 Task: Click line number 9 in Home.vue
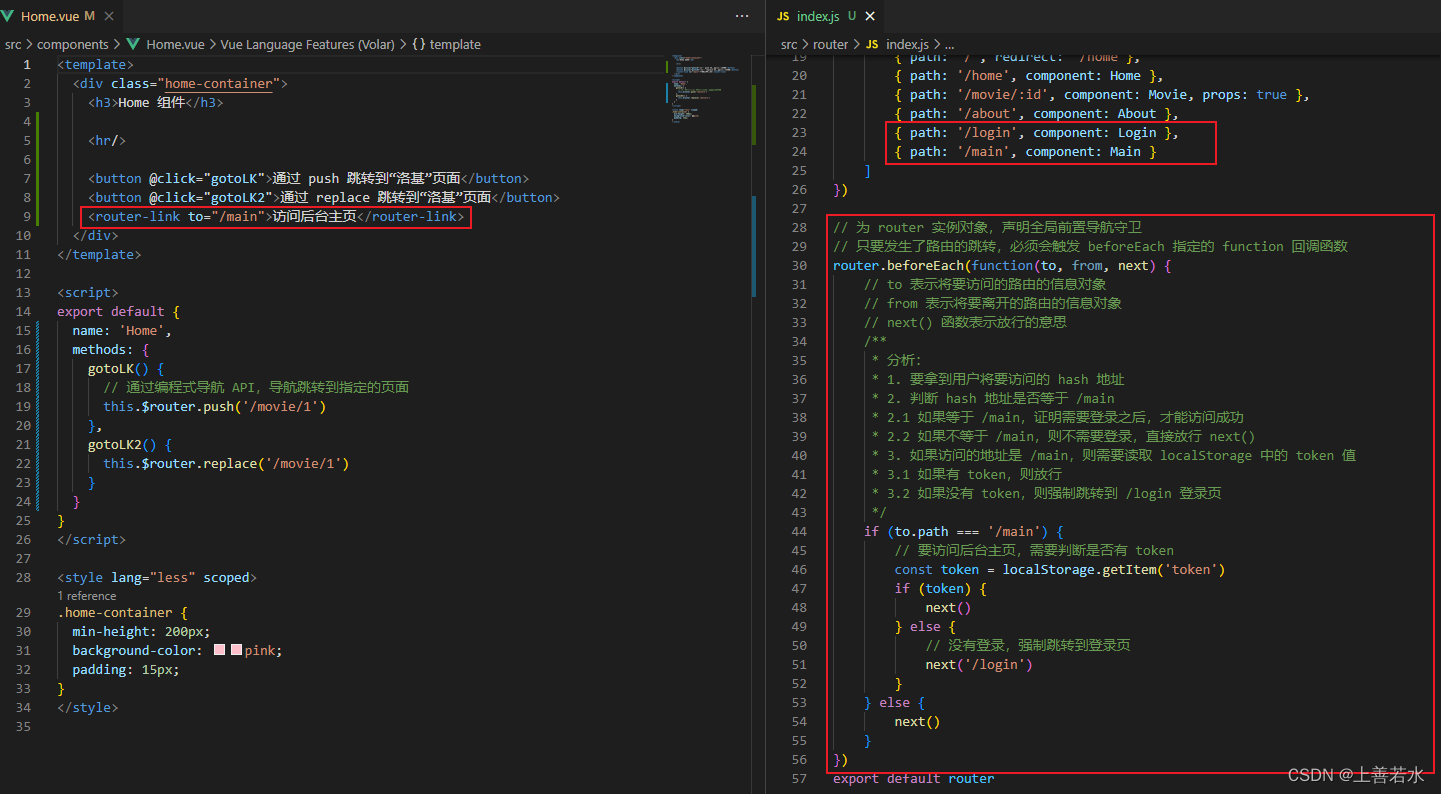[27, 216]
